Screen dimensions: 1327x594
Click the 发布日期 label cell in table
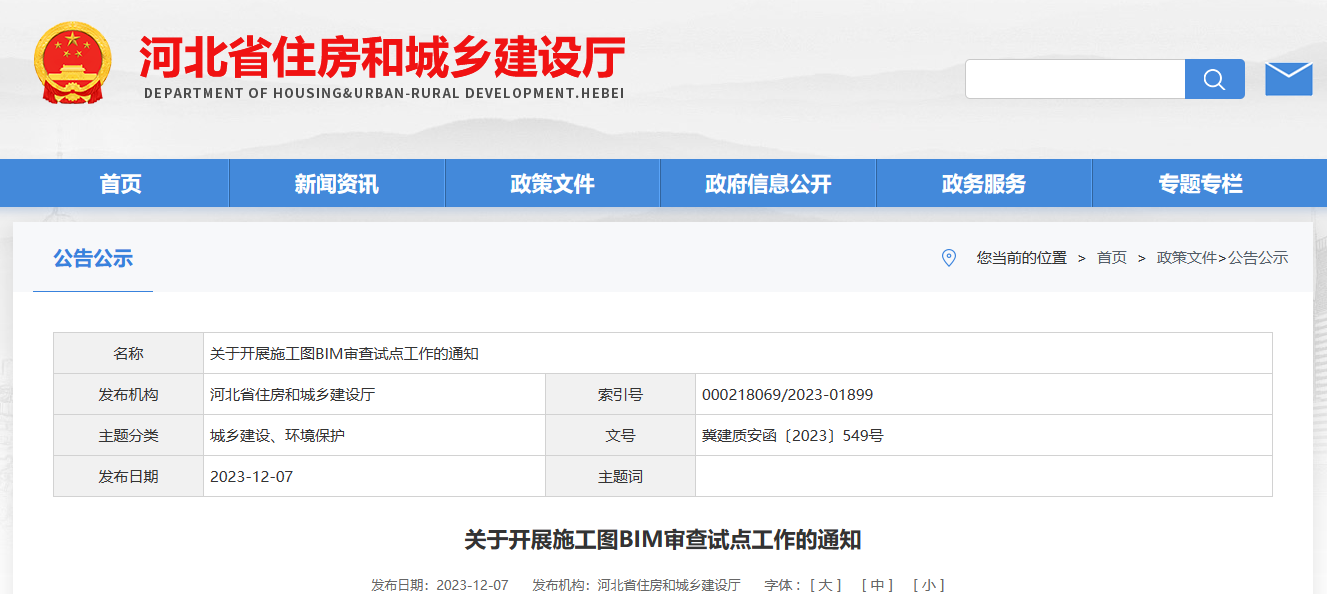129,477
